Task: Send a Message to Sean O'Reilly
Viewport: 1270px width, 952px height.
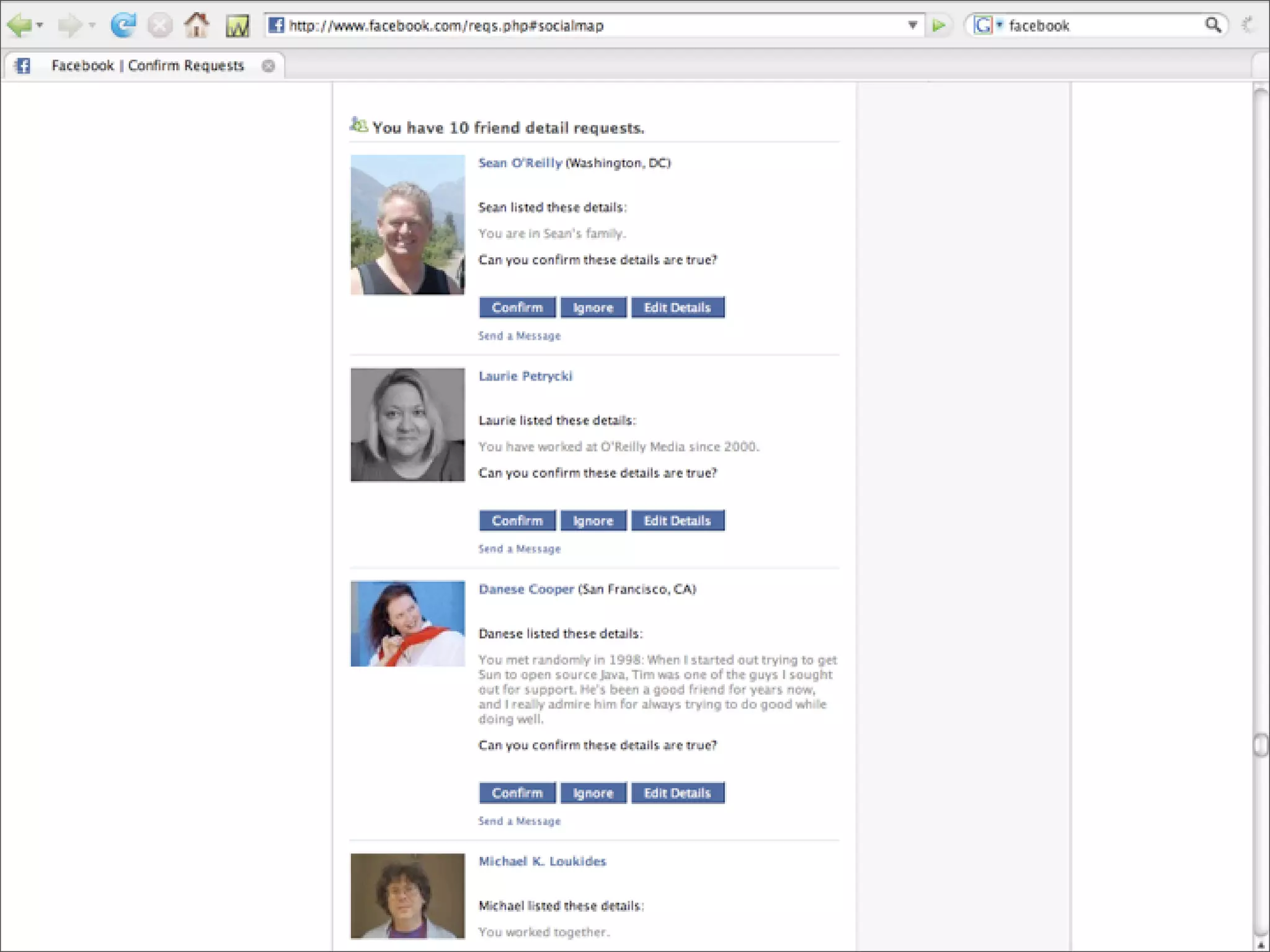Action: pyautogui.click(x=520, y=336)
